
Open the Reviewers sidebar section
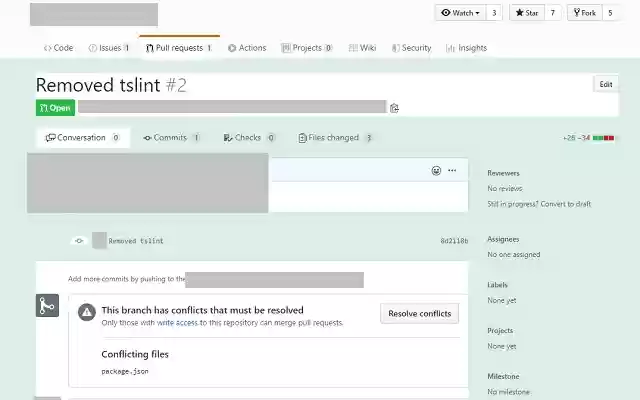(x=503, y=173)
